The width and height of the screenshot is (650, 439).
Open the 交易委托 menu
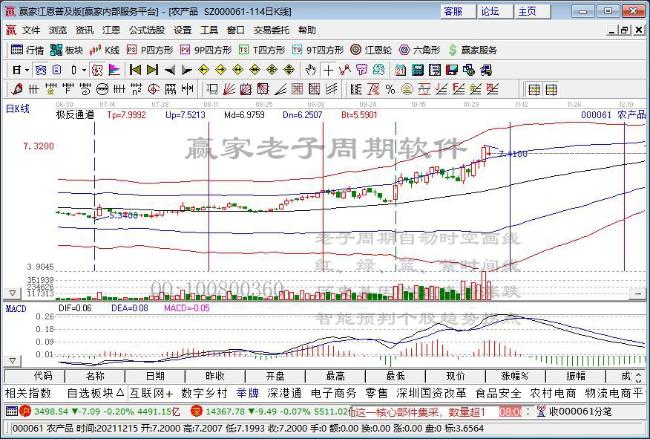click(272, 30)
